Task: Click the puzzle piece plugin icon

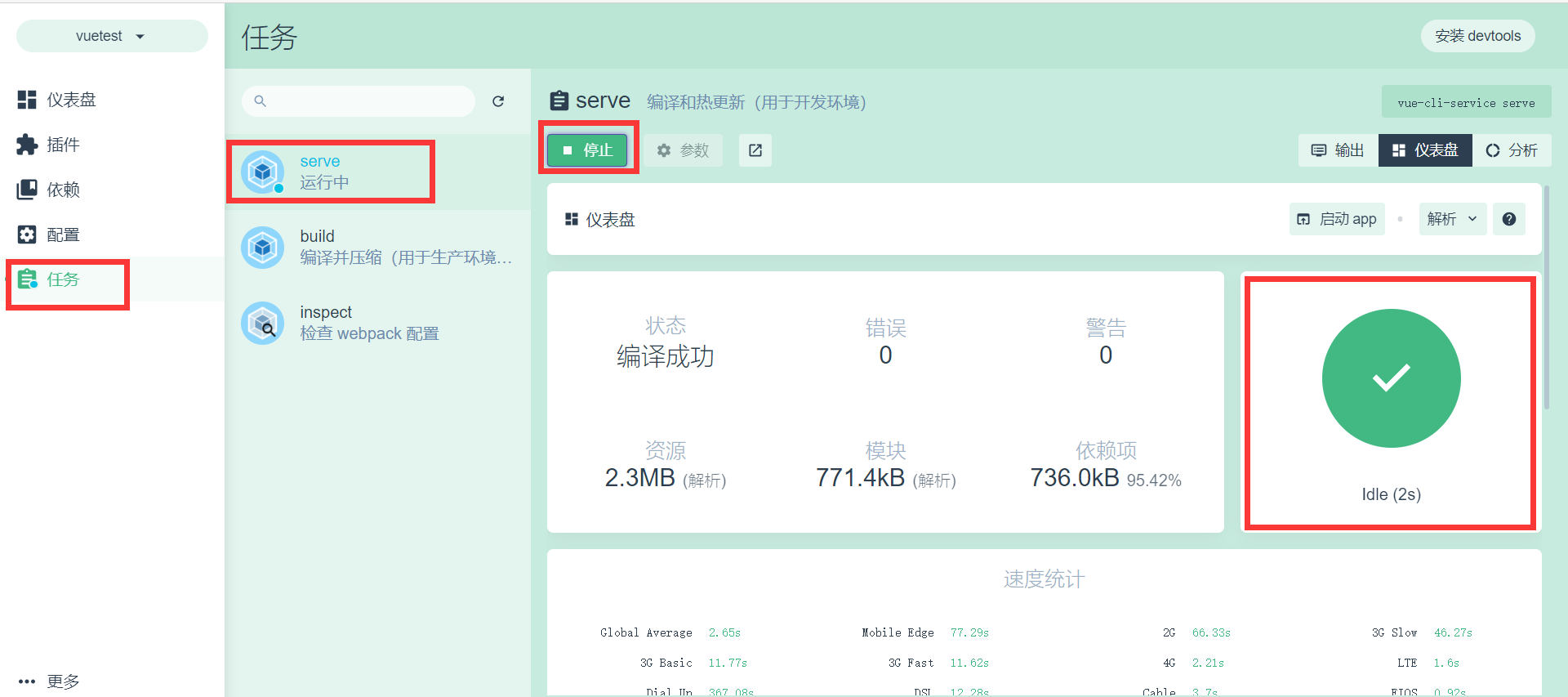Action: [27, 145]
